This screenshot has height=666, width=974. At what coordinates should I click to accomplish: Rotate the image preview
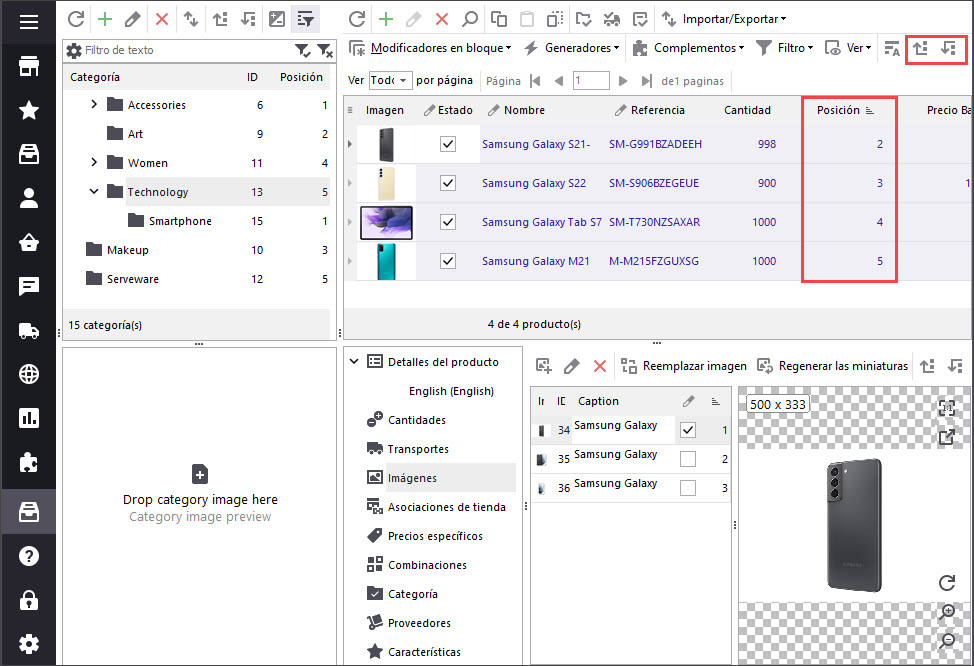click(947, 583)
